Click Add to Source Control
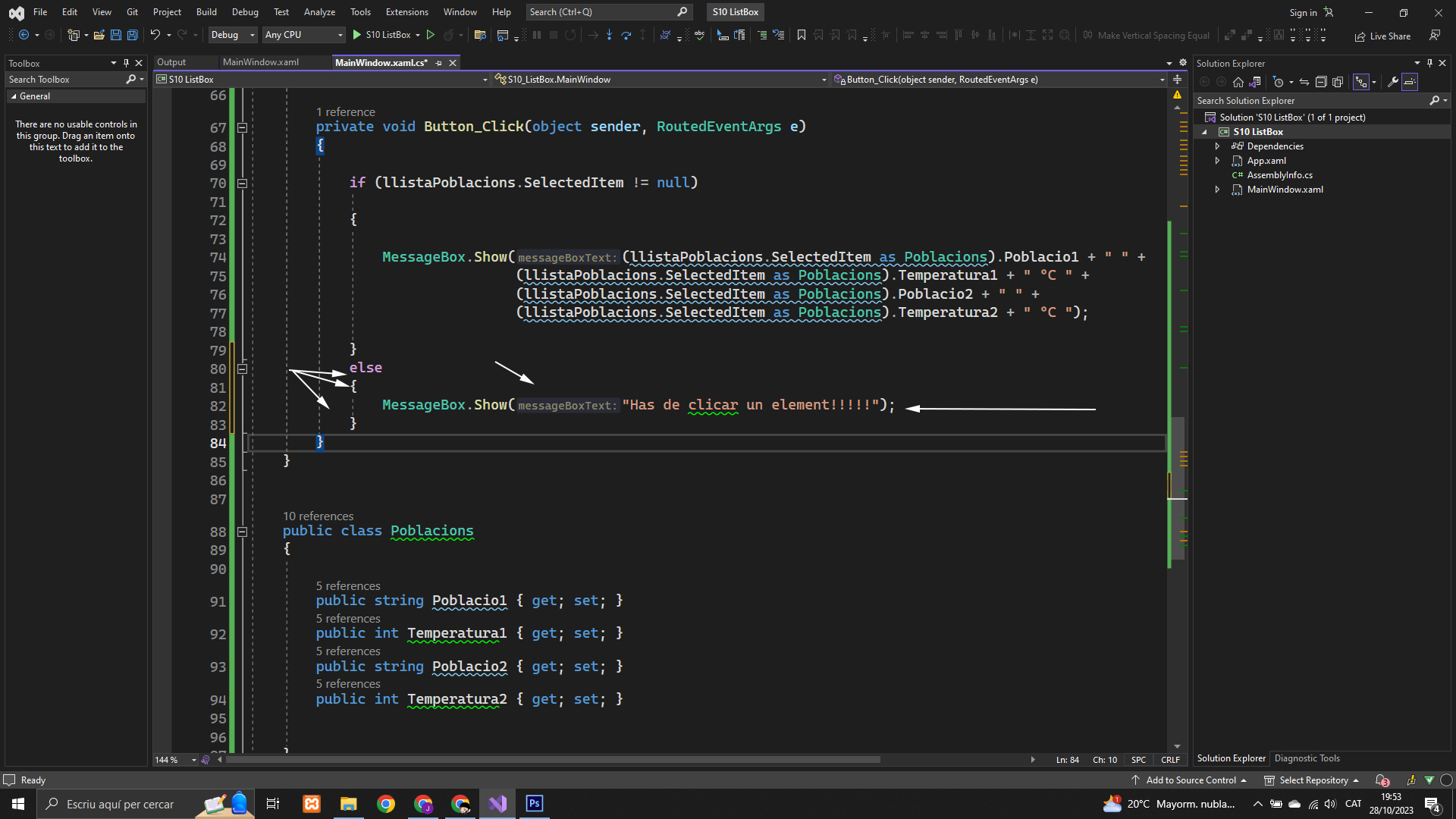The width and height of the screenshot is (1456, 819). tap(1191, 780)
